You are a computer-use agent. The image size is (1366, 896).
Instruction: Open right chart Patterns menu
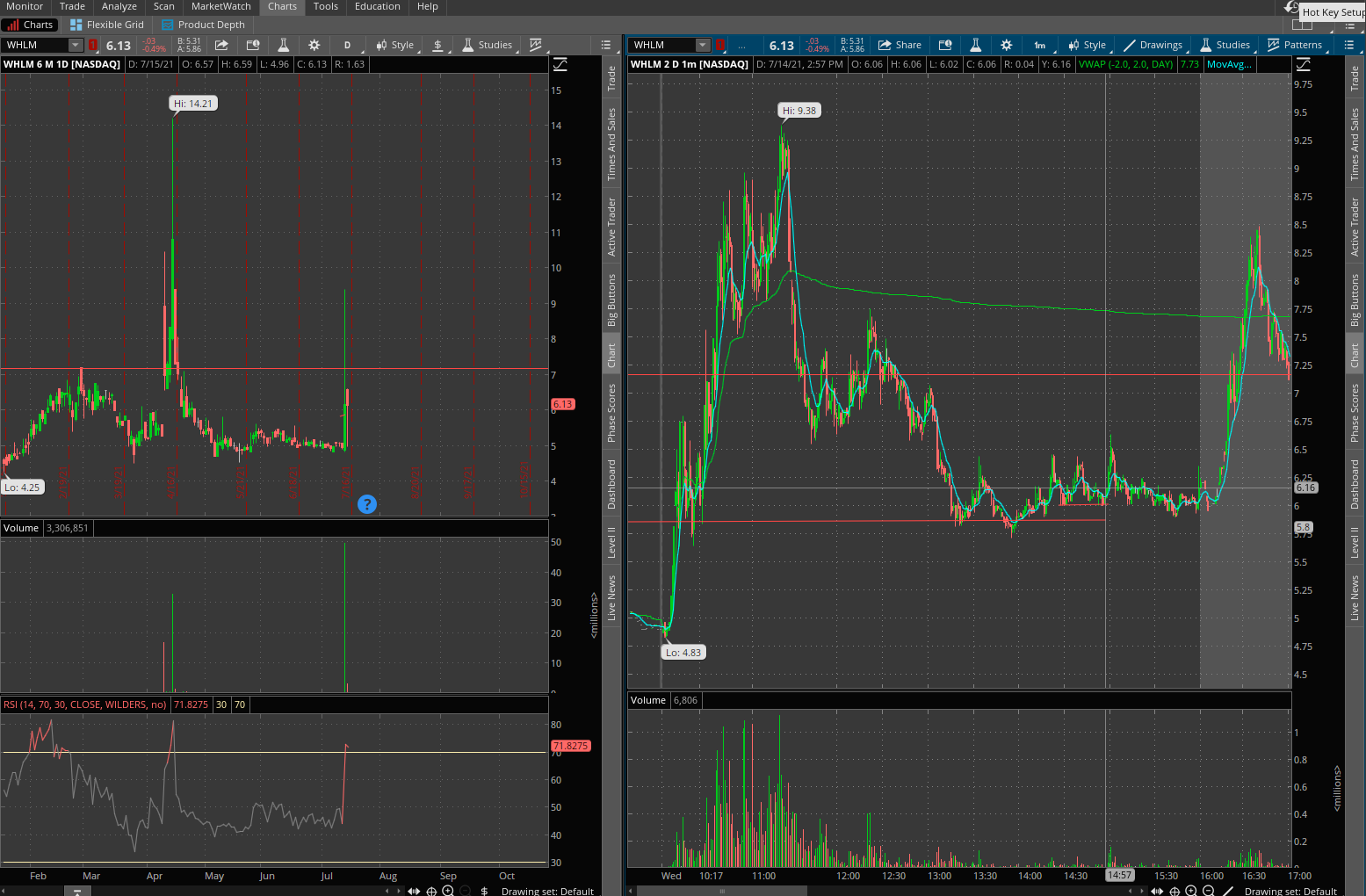[x=1296, y=45]
